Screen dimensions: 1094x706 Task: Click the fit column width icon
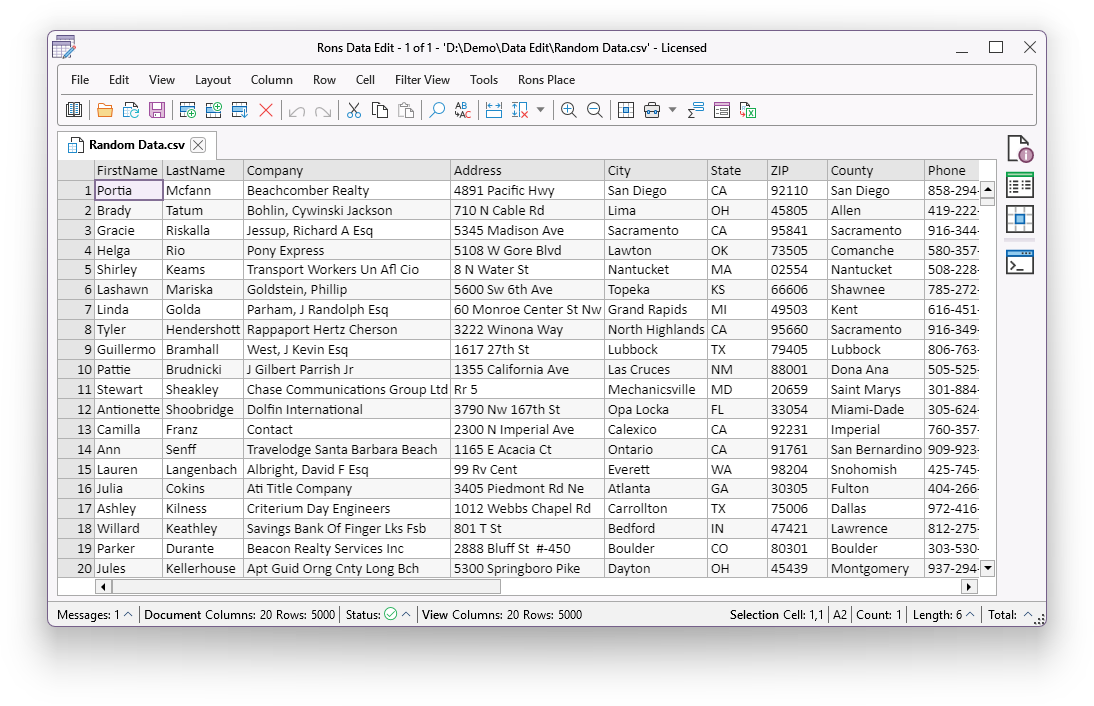(x=494, y=110)
